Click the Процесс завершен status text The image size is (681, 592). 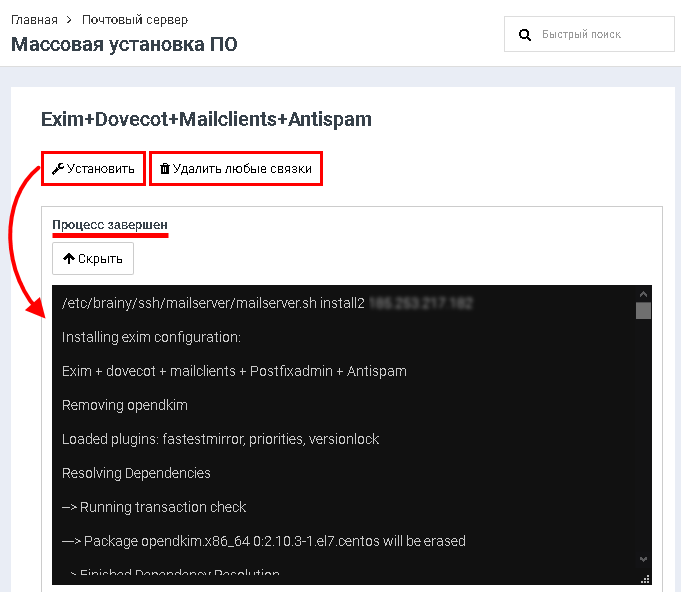click(x=110, y=225)
